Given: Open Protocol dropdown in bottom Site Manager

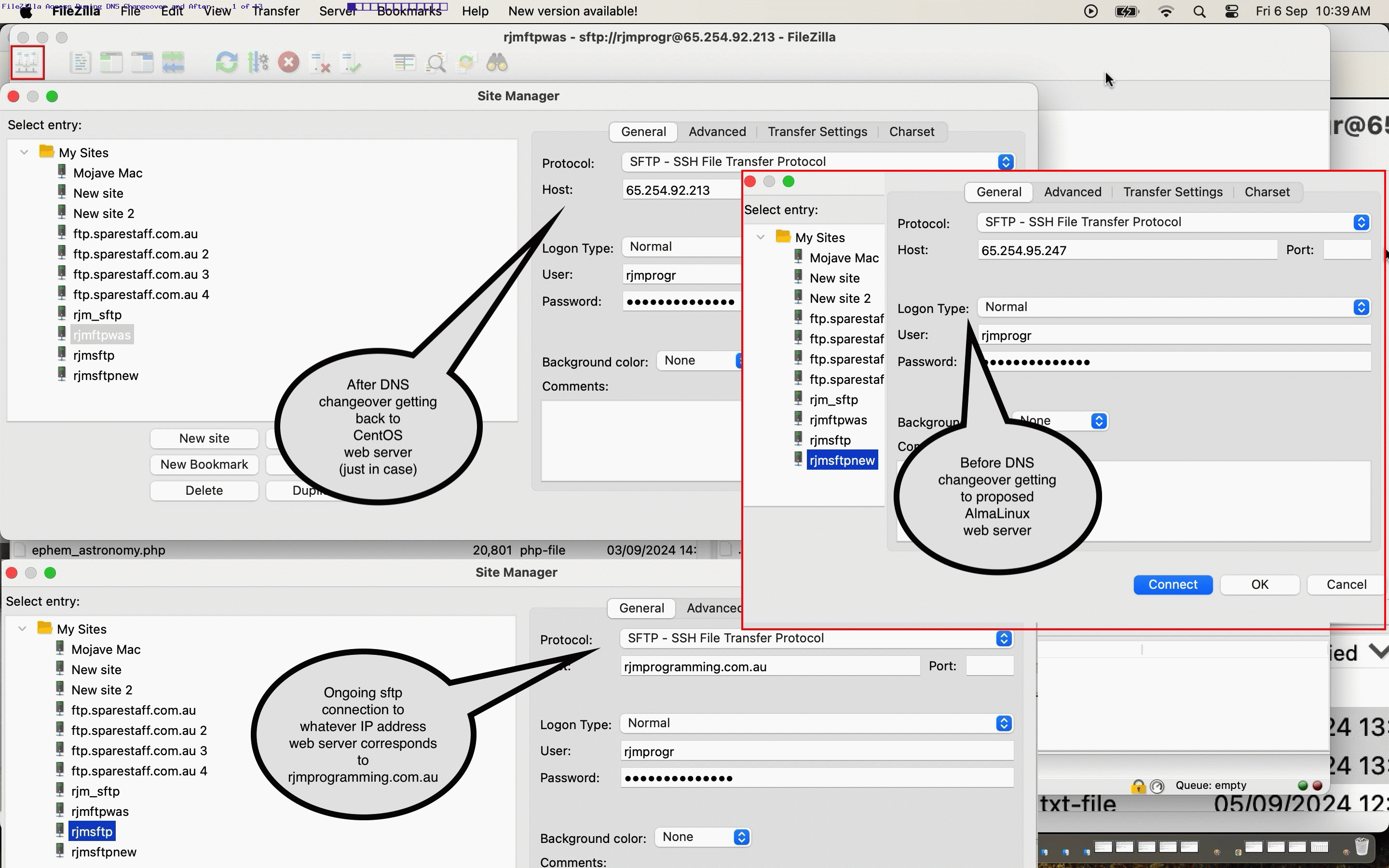Looking at the screenshot, I should tap(816, 638).
